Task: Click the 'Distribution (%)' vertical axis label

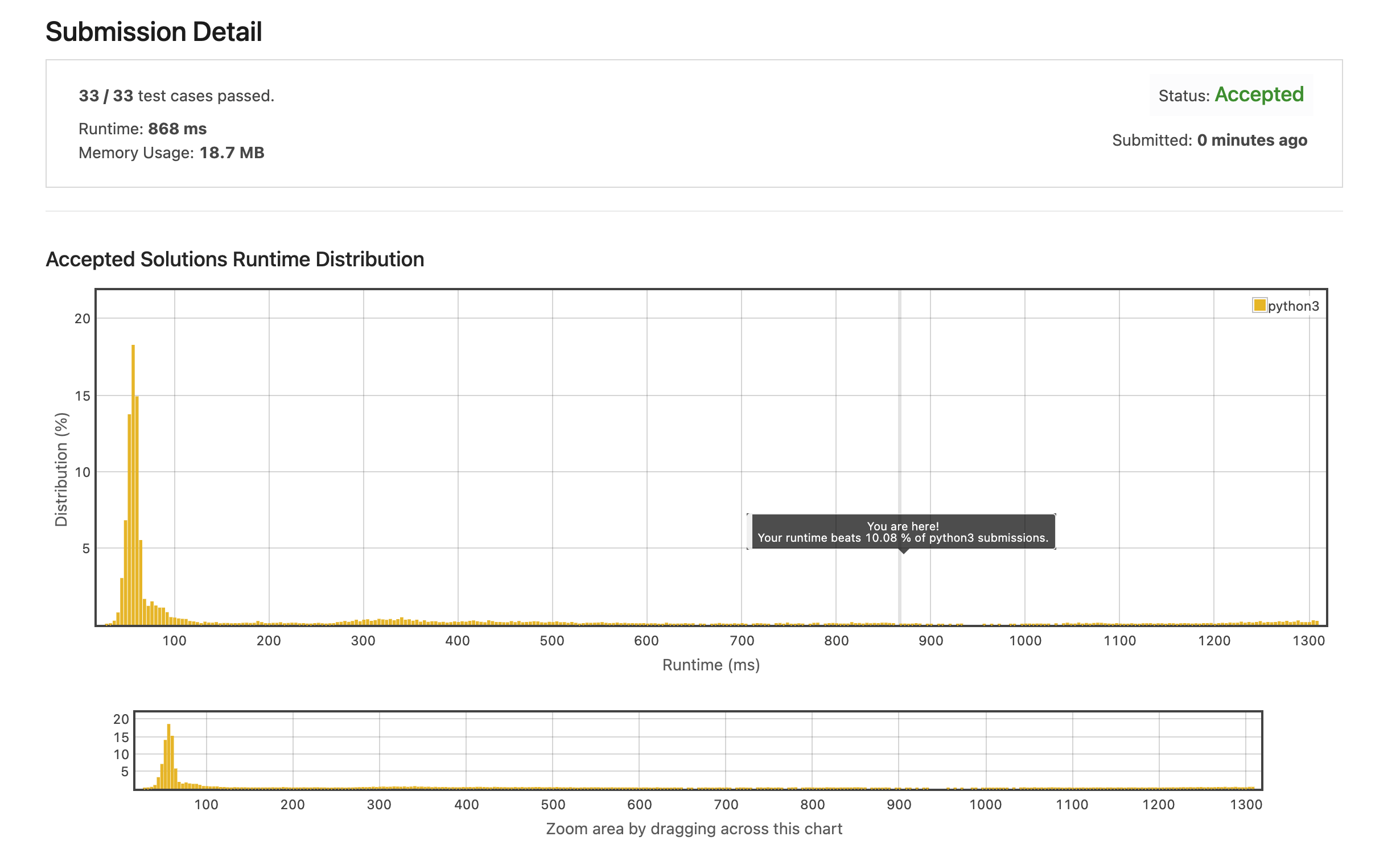Action: pyautogui.click(x=61, y=469)
